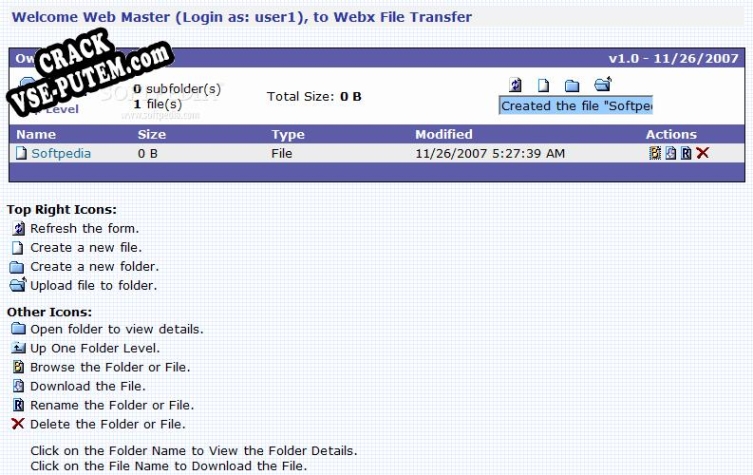Click the Softpedia file page icon in the Name column
753x475 pixels.
(21, 153)
